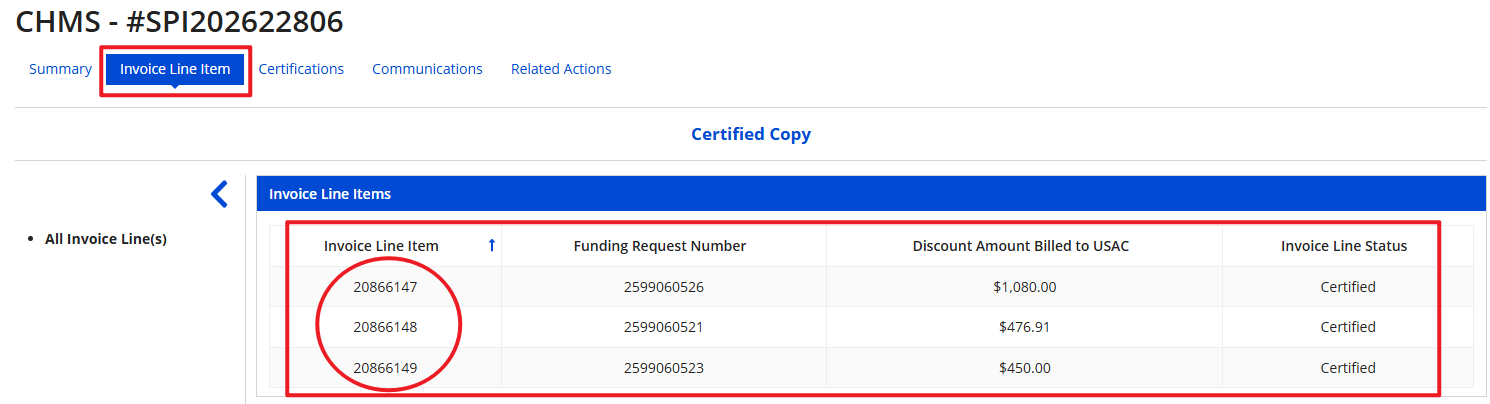
Task: Open the Related Actions tab
Action: pyautogui.click(x=561, y=69)
